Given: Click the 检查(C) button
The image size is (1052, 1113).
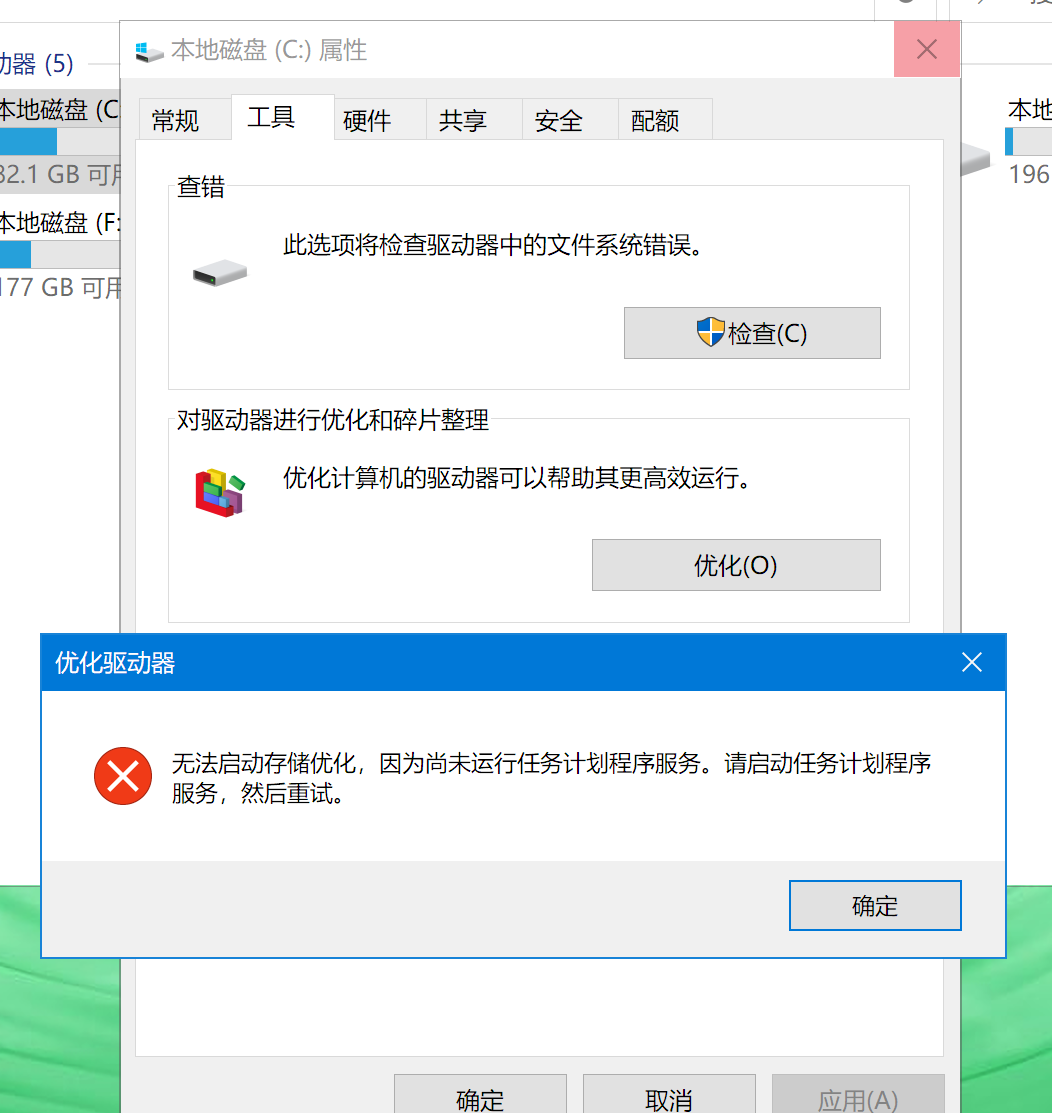Looking at the screenshot, I should tap(752, 333).
